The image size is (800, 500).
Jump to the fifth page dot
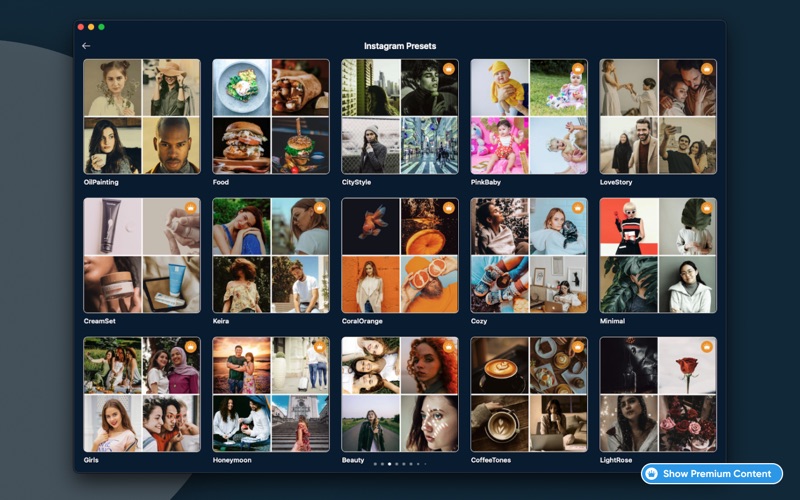404,464
